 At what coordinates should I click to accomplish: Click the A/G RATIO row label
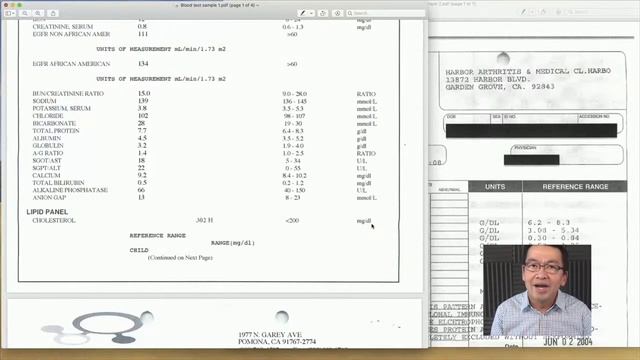[x=47, y=153]
